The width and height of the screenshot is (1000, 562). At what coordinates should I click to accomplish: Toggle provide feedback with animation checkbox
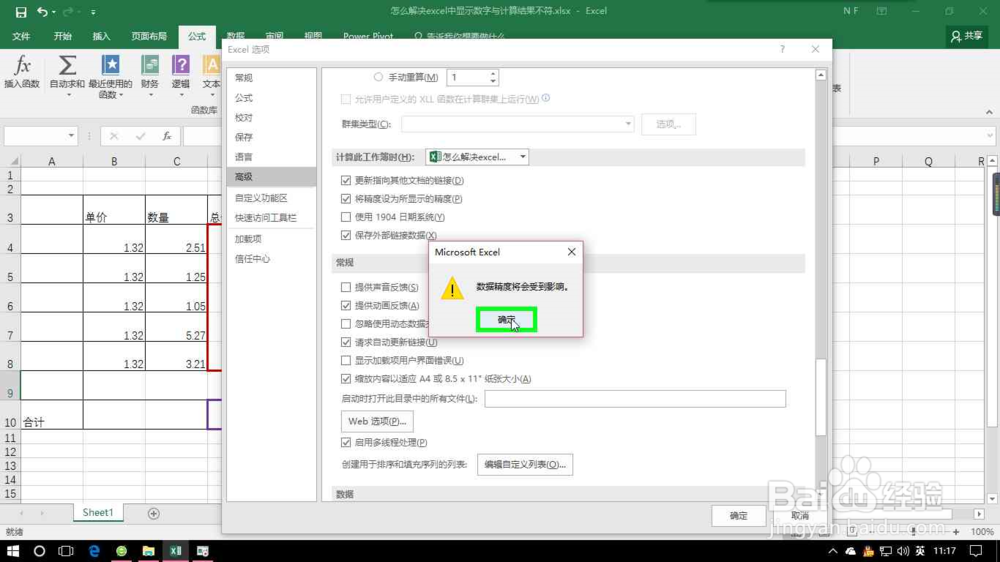coord(346,306)
